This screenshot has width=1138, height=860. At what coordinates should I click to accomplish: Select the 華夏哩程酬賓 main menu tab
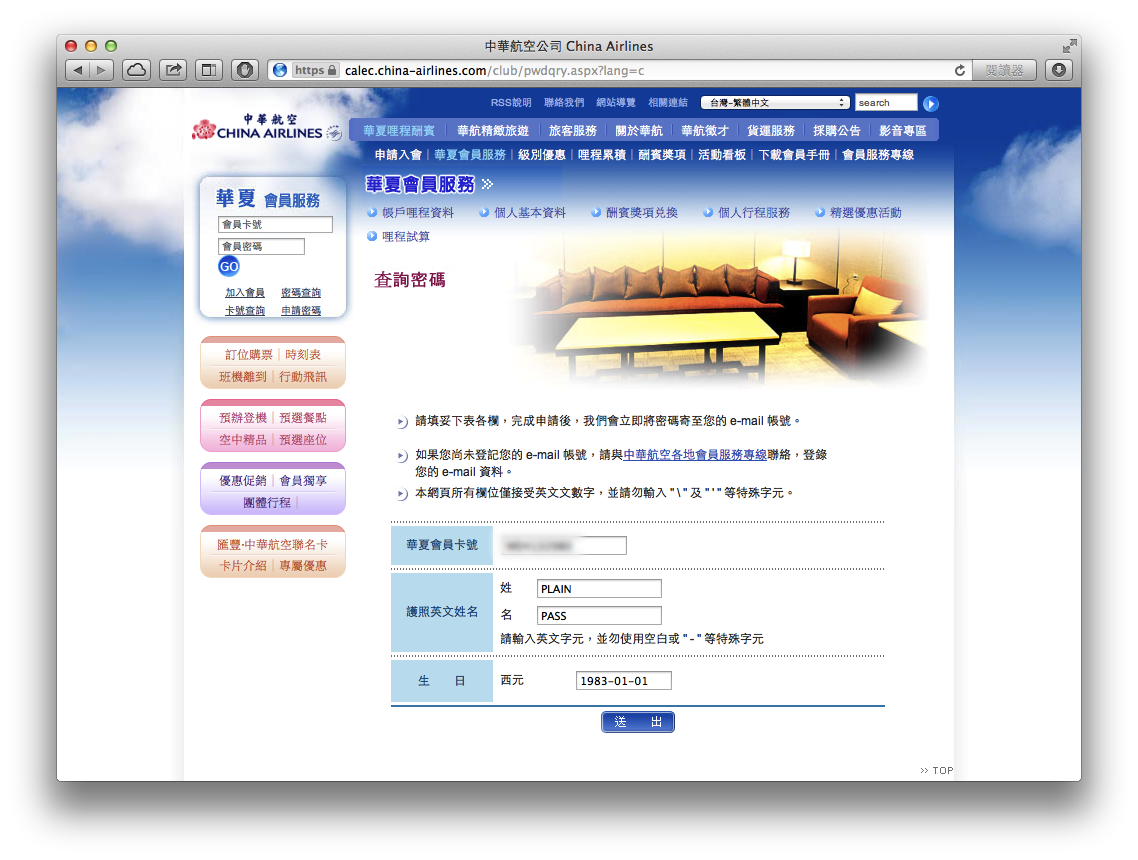click(x=398, y=131)
